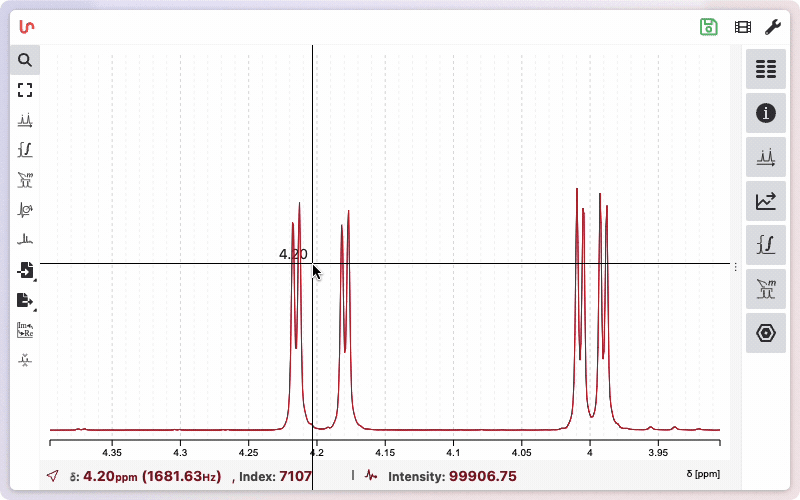Image resolution: width=800 pixels, height=500 pixels.
Task: Open settings with the wrench icon
Action: tap(772, 27)
